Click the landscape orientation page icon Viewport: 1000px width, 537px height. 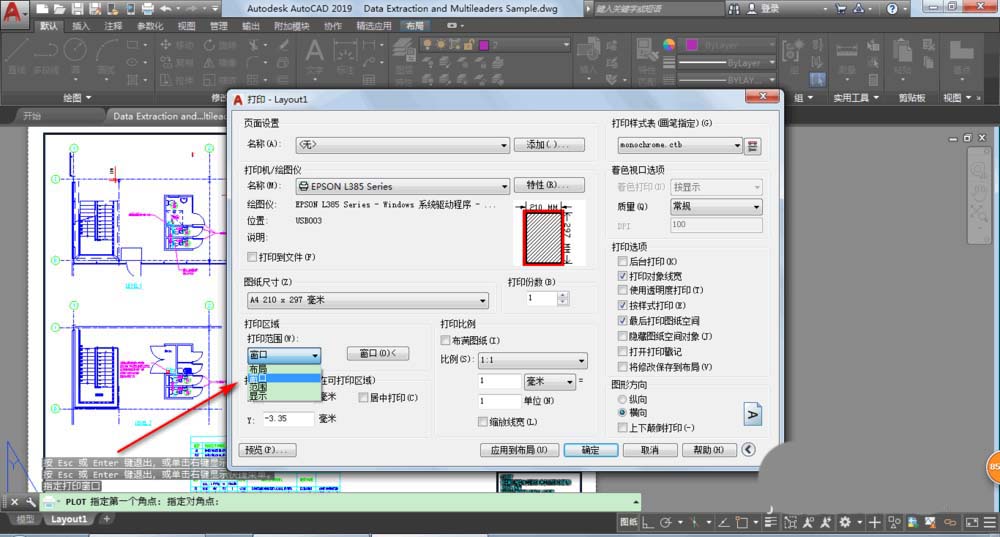(753, 413)
